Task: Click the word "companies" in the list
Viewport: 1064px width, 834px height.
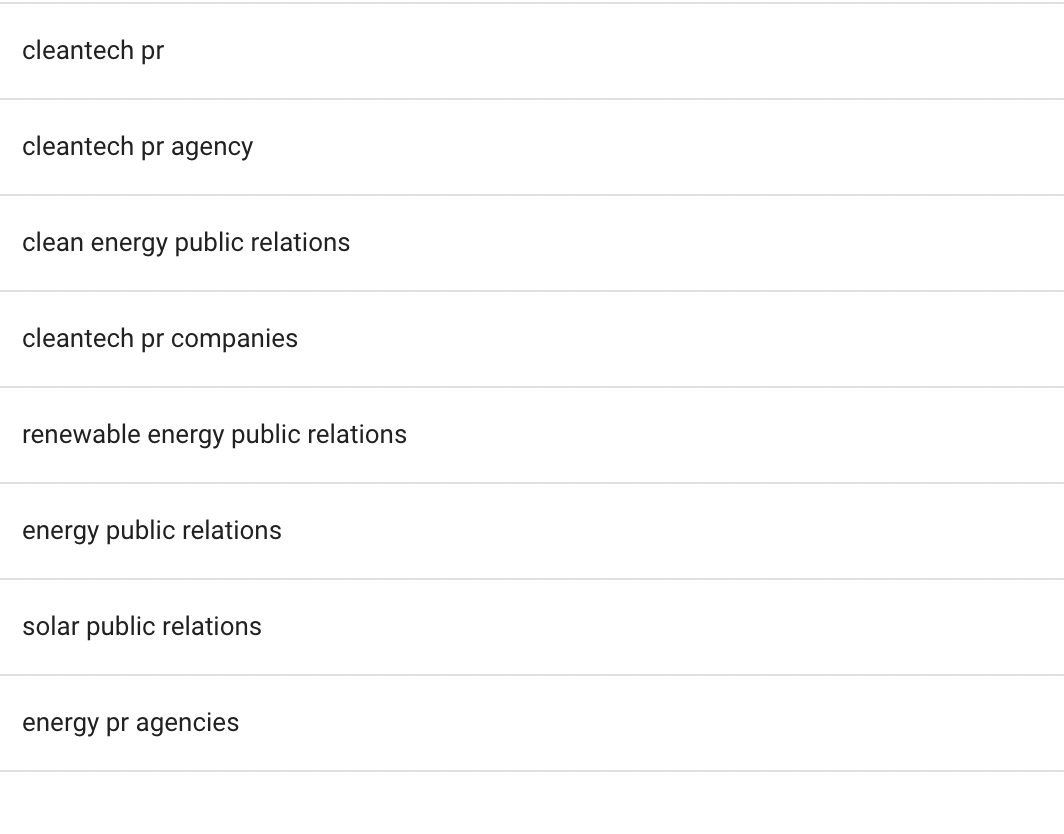Action: (x=234, y=339)
